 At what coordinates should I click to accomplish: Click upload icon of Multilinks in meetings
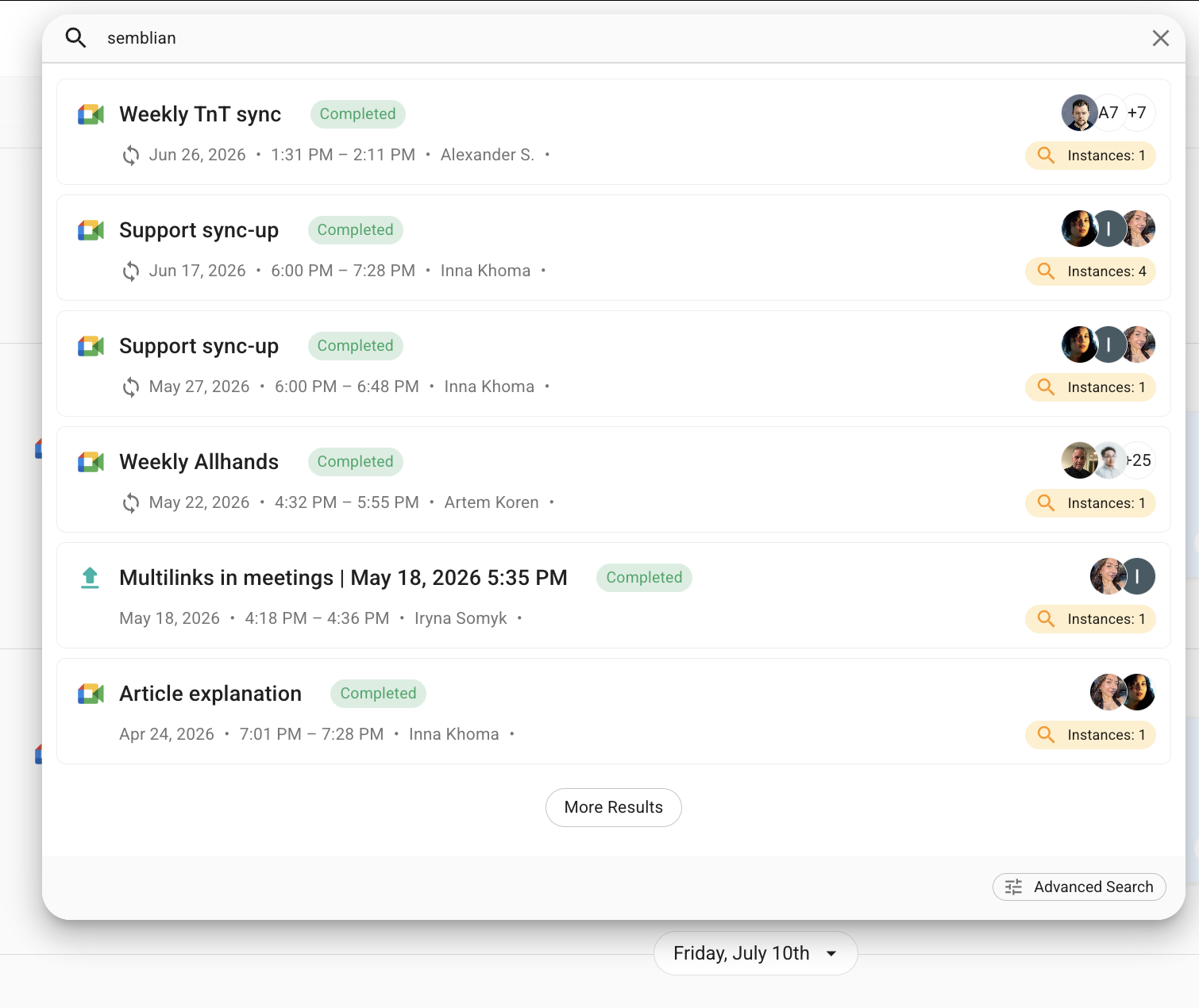point(91,578)
